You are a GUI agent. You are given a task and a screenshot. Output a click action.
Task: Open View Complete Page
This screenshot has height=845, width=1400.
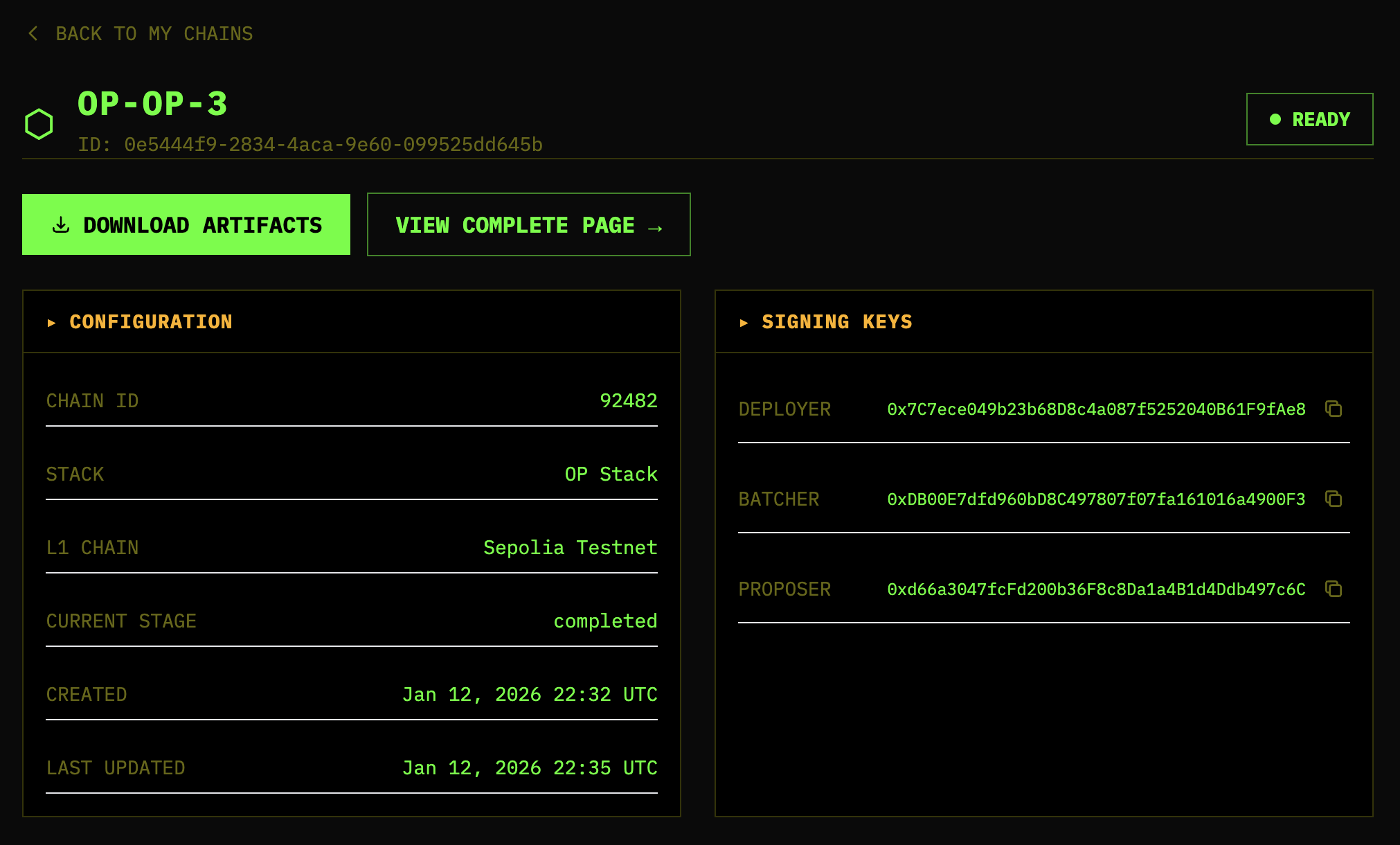tap(528, 224)
